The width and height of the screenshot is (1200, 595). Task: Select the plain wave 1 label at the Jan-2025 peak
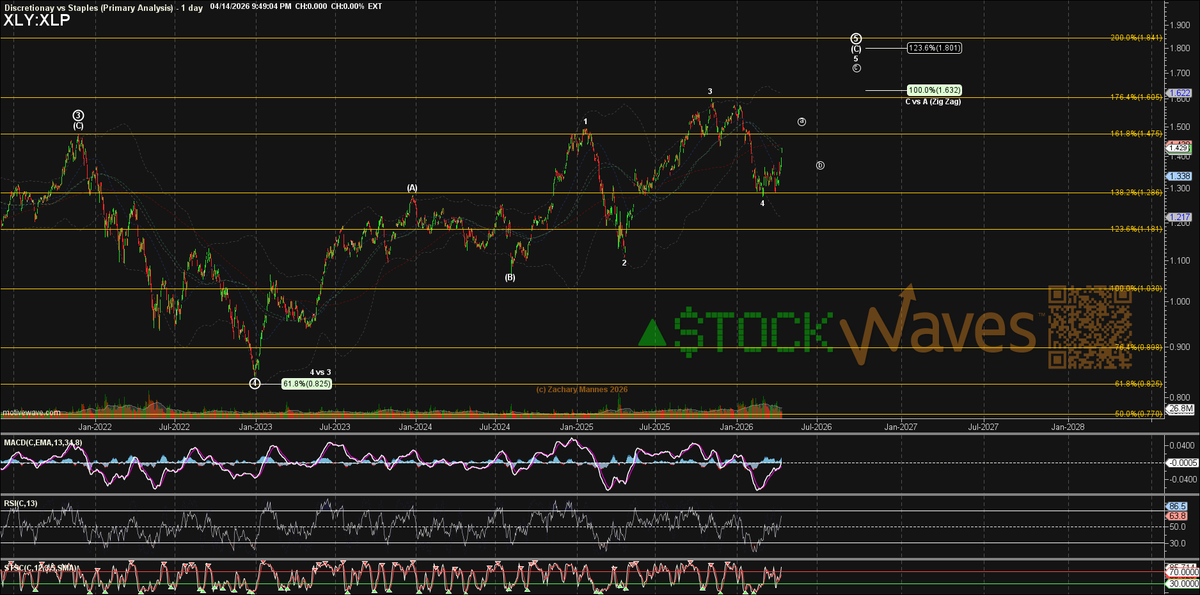click(586, 122)
